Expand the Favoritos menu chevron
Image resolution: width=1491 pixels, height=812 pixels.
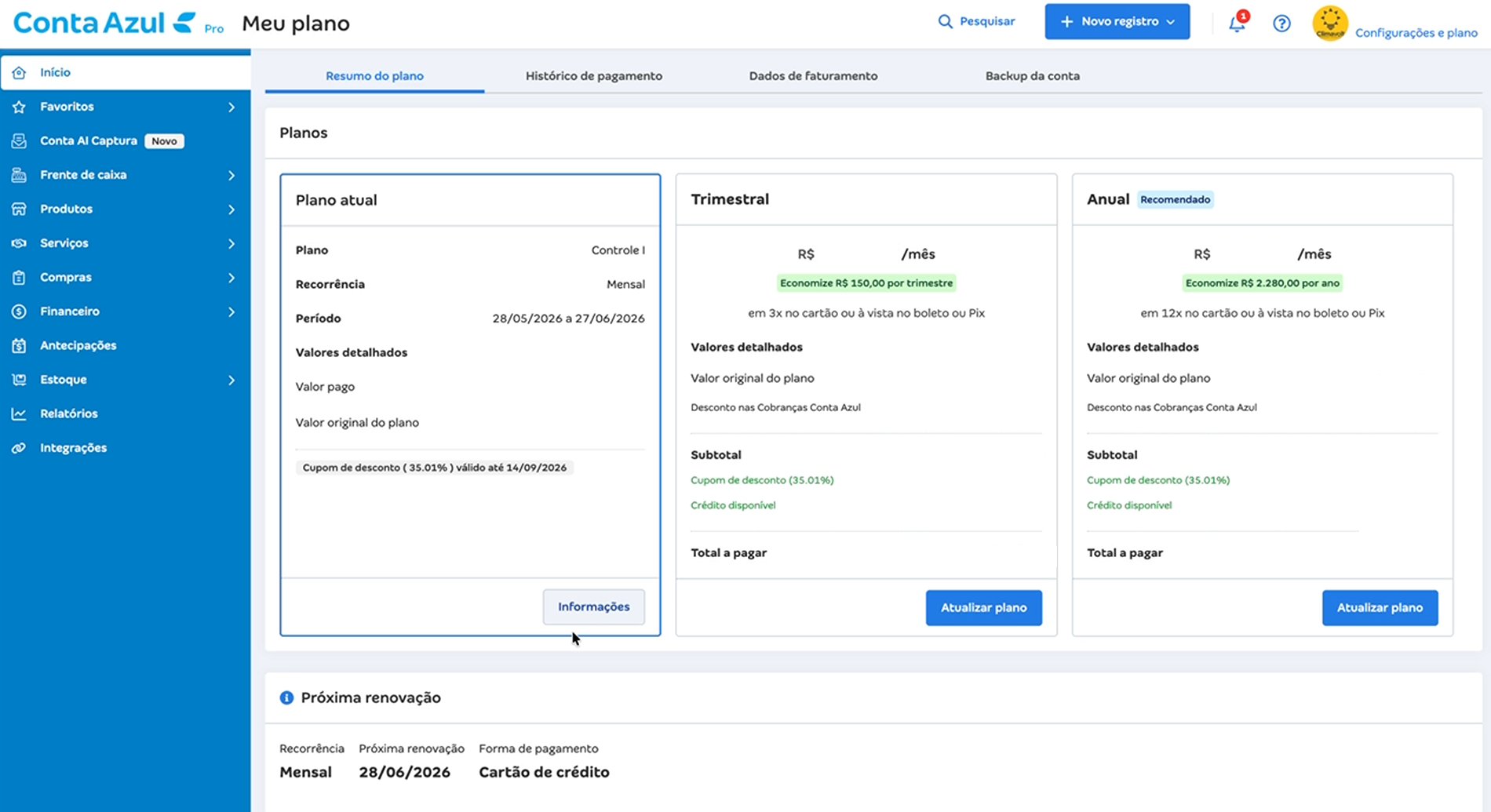[231, 107]
